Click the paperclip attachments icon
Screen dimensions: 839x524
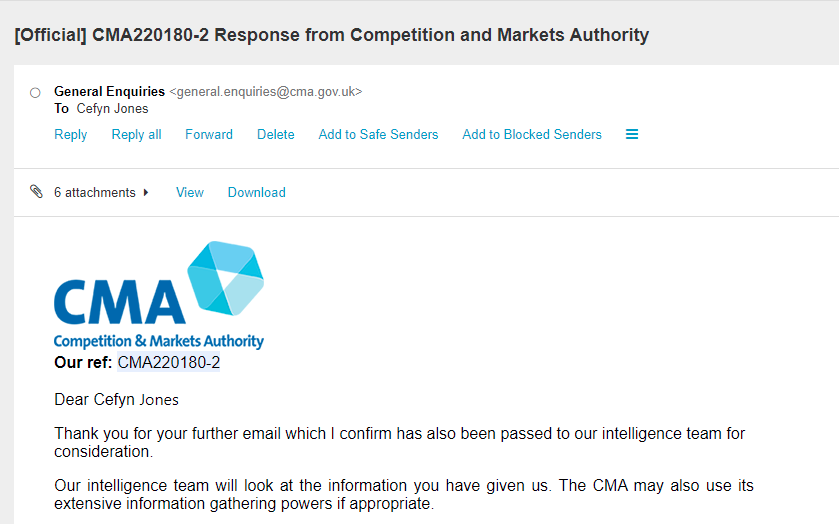pyautogui.click(x=36, y=192)
